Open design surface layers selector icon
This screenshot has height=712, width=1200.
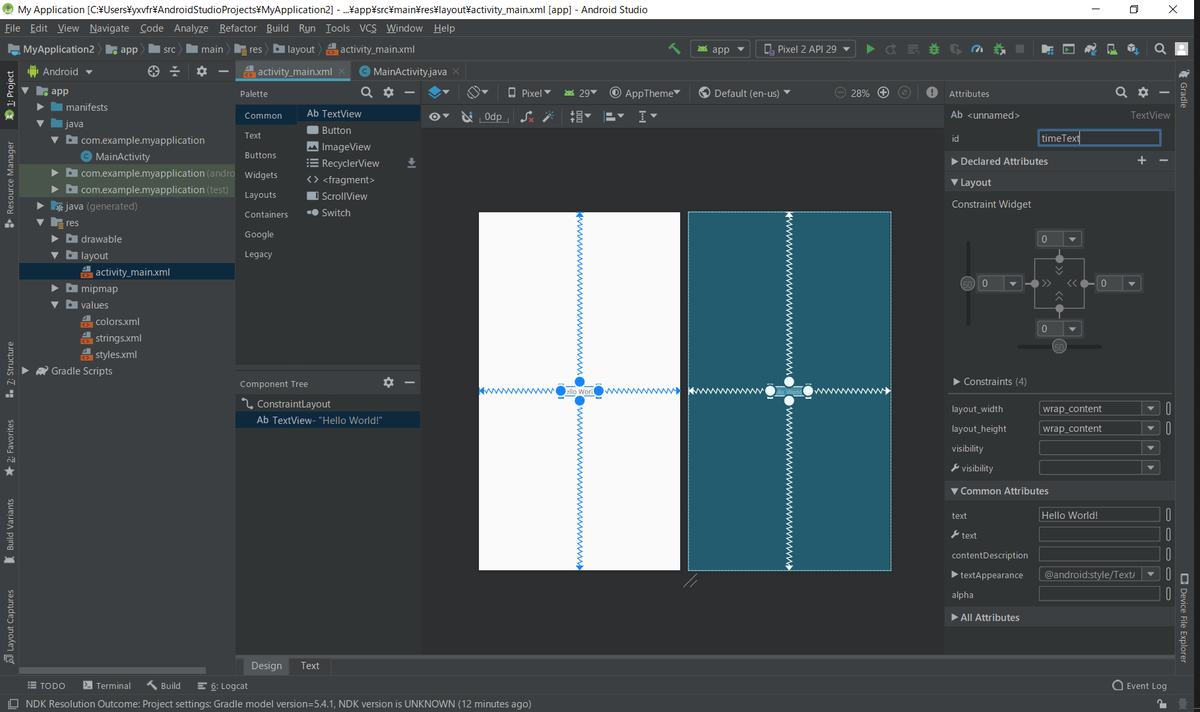[438, 92]
